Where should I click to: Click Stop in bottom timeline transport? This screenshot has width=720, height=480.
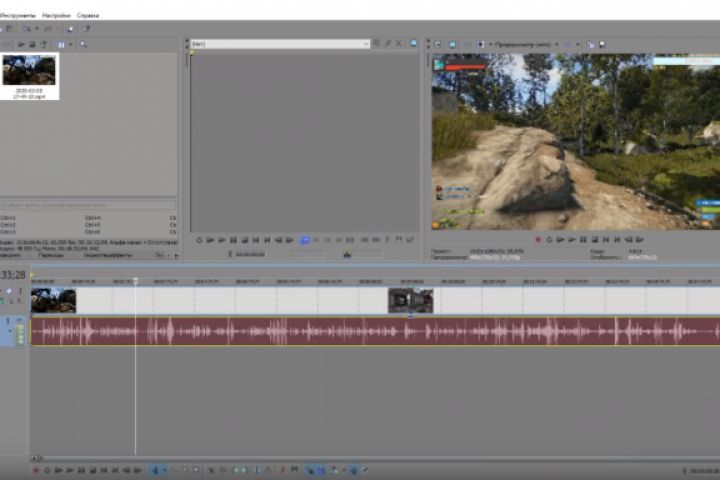pyautogui.click(x=93, y=470)
